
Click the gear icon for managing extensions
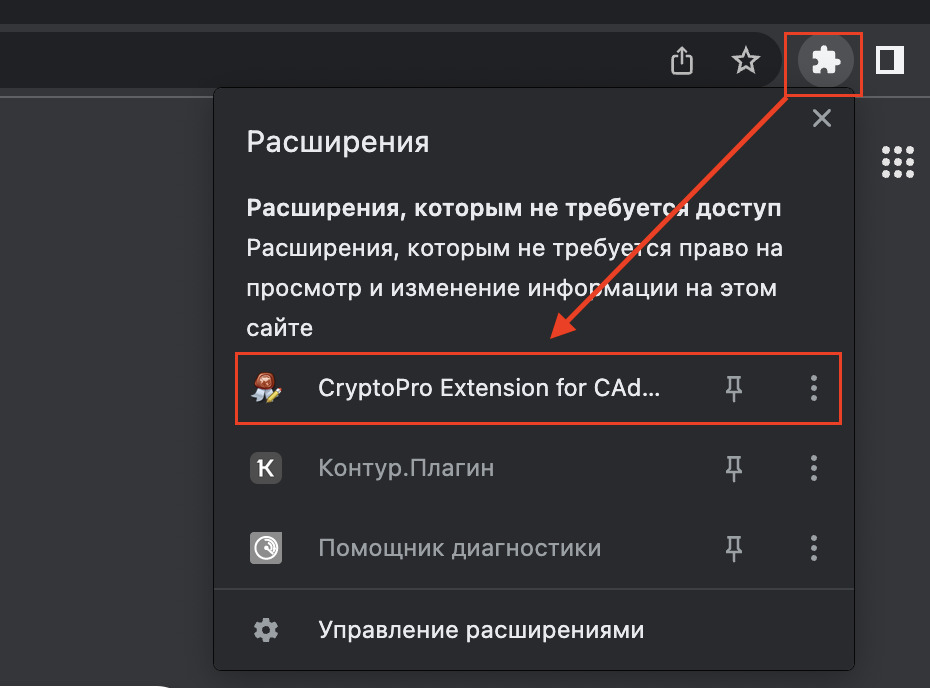pos(266,630)
